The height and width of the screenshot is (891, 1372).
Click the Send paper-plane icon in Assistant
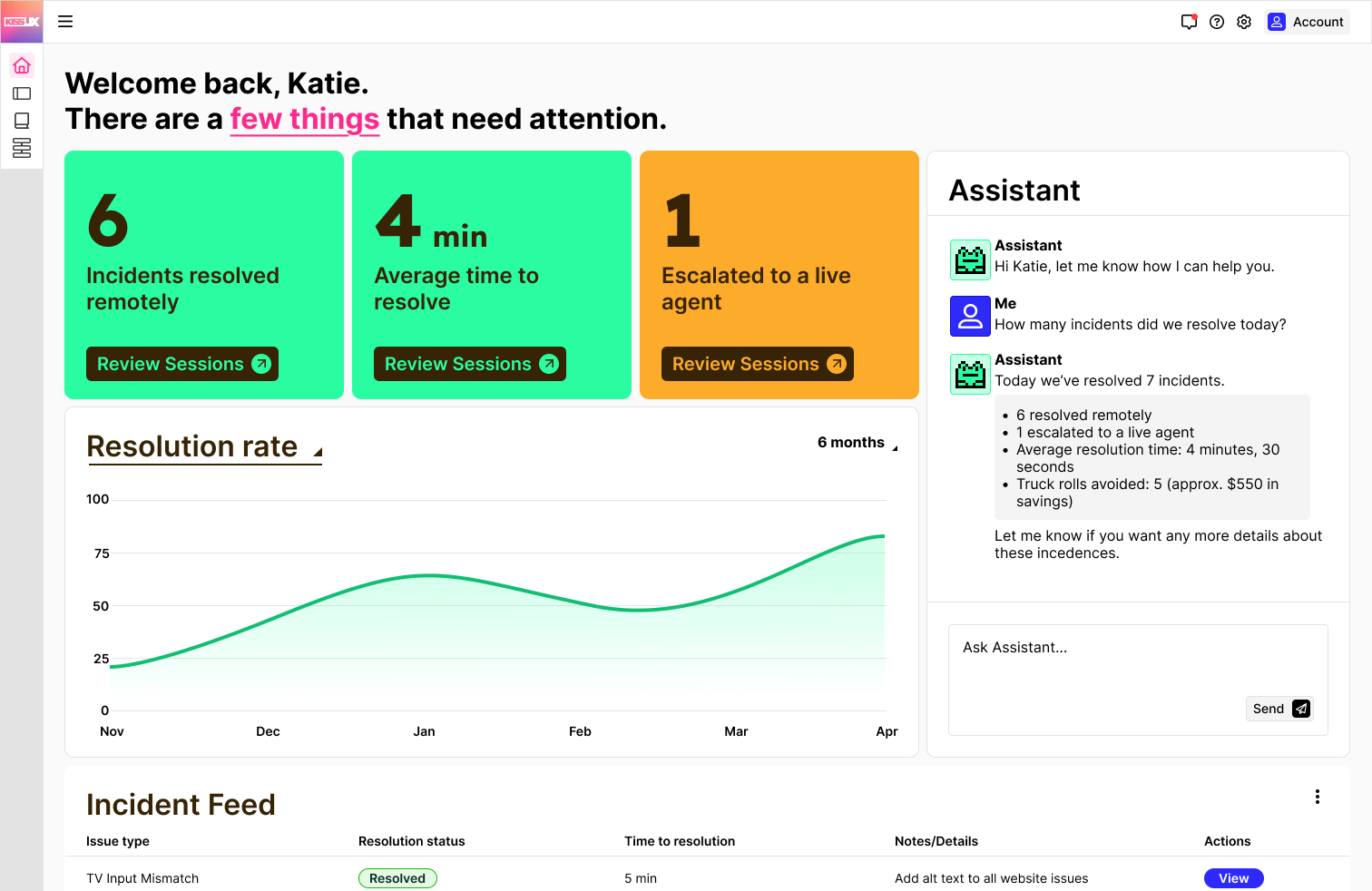1302,708
